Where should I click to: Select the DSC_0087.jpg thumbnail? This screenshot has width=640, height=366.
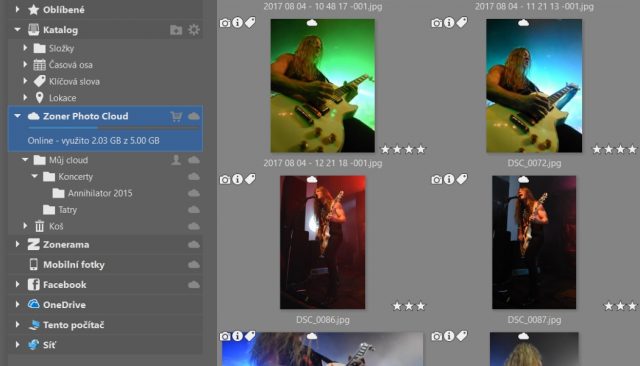click(534, 242)
